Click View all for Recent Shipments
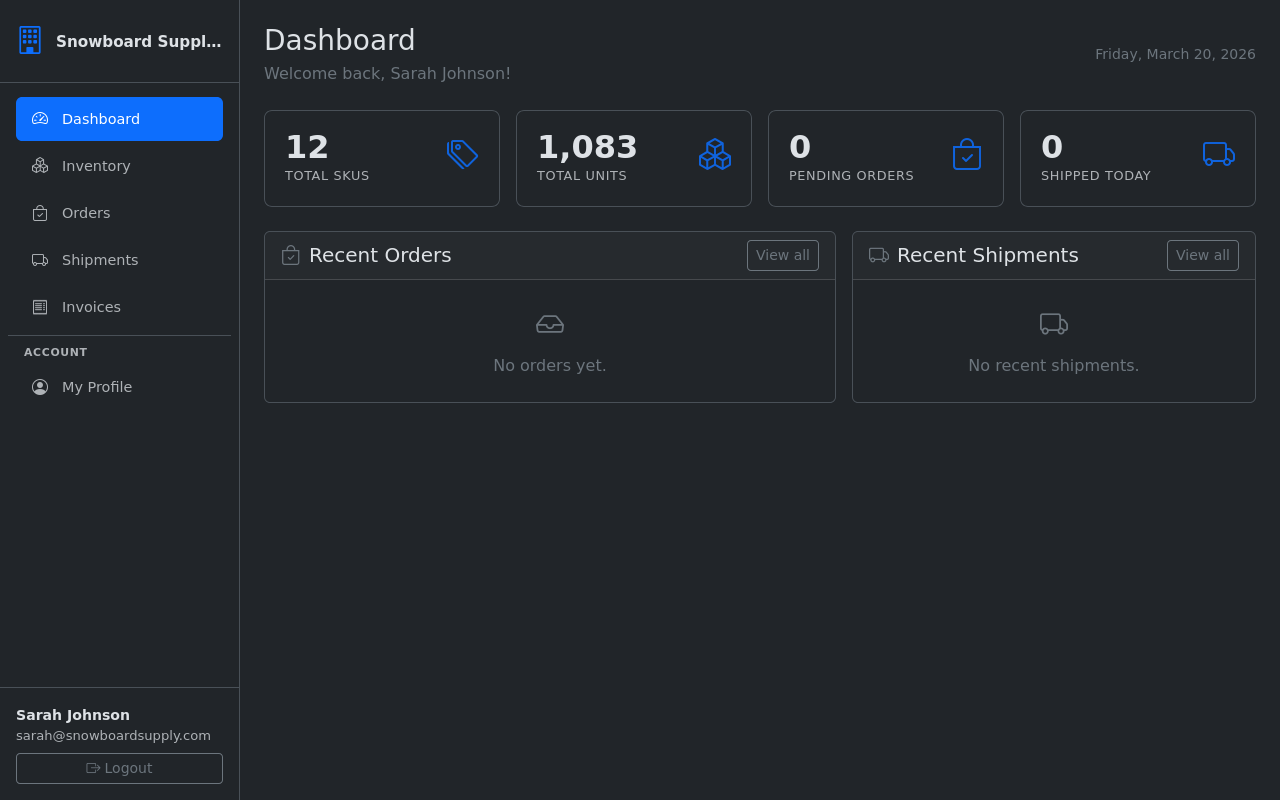The height and width of the screenshot is (800, 1280). [x=1203, y=255]
